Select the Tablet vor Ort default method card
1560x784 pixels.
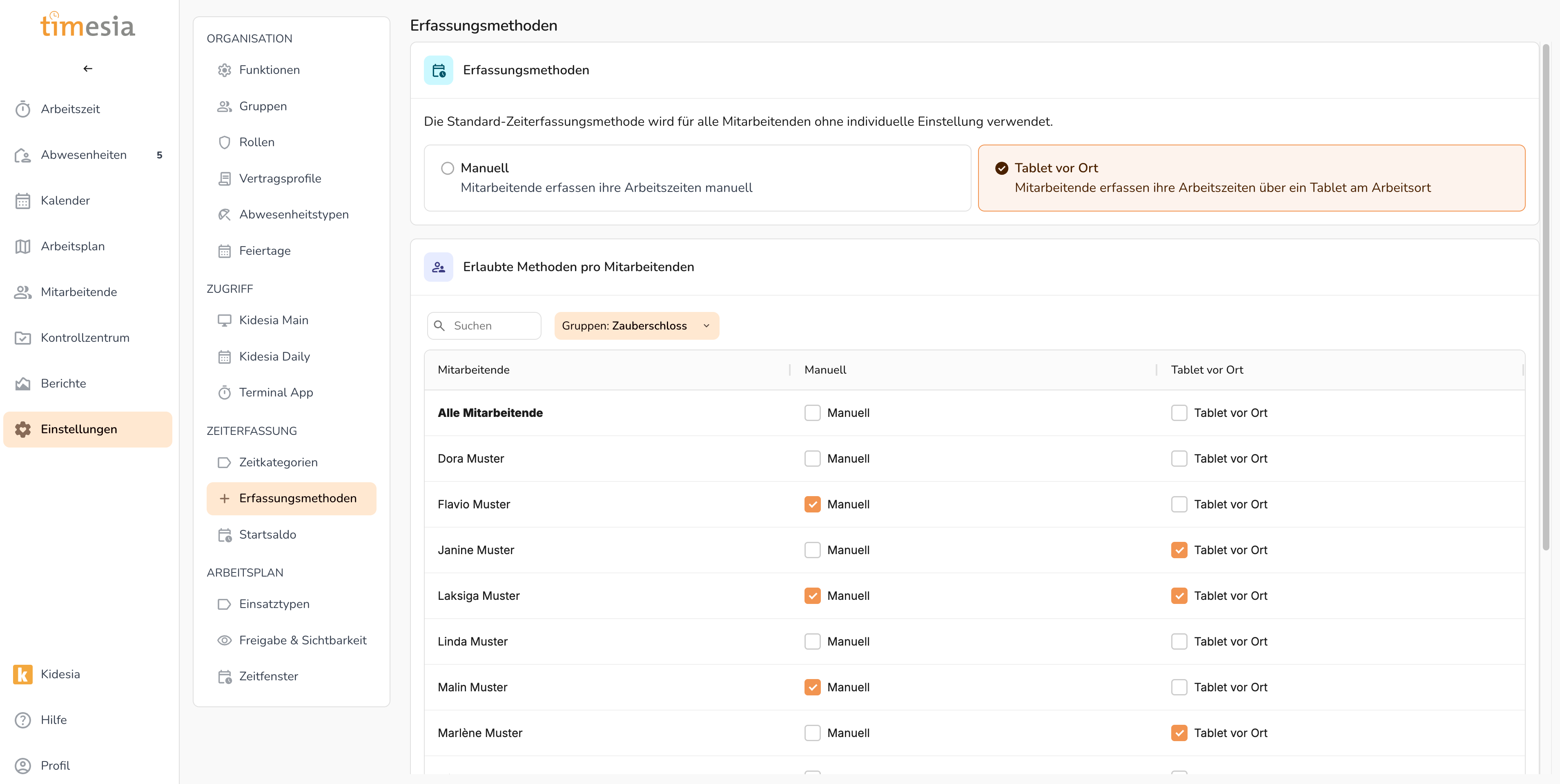pos(1250,177)
